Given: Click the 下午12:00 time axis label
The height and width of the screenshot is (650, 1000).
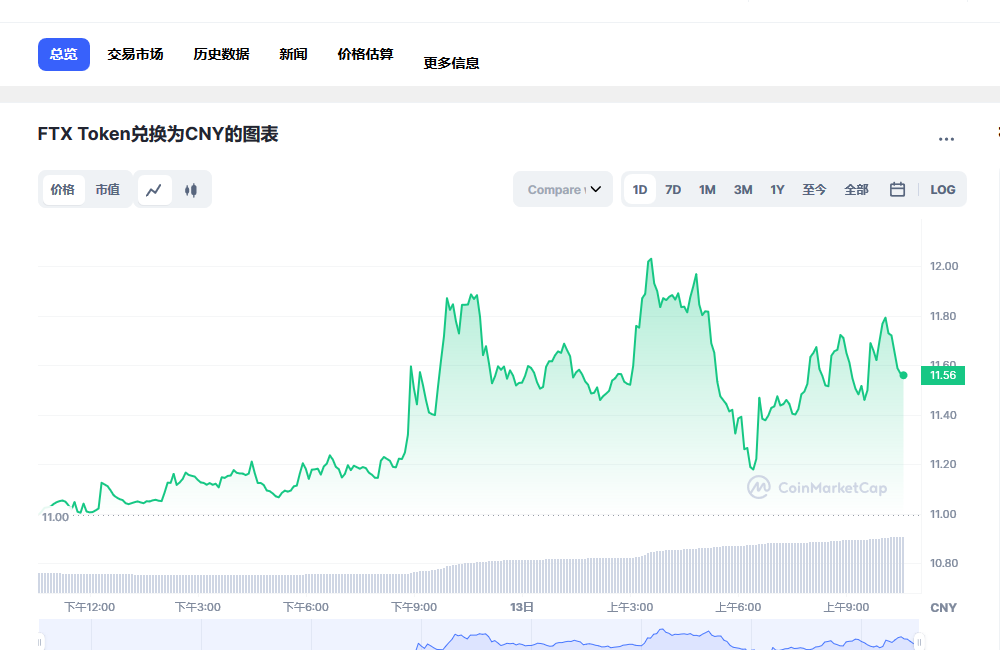Looking at the screenshot, I should point(89,607).
